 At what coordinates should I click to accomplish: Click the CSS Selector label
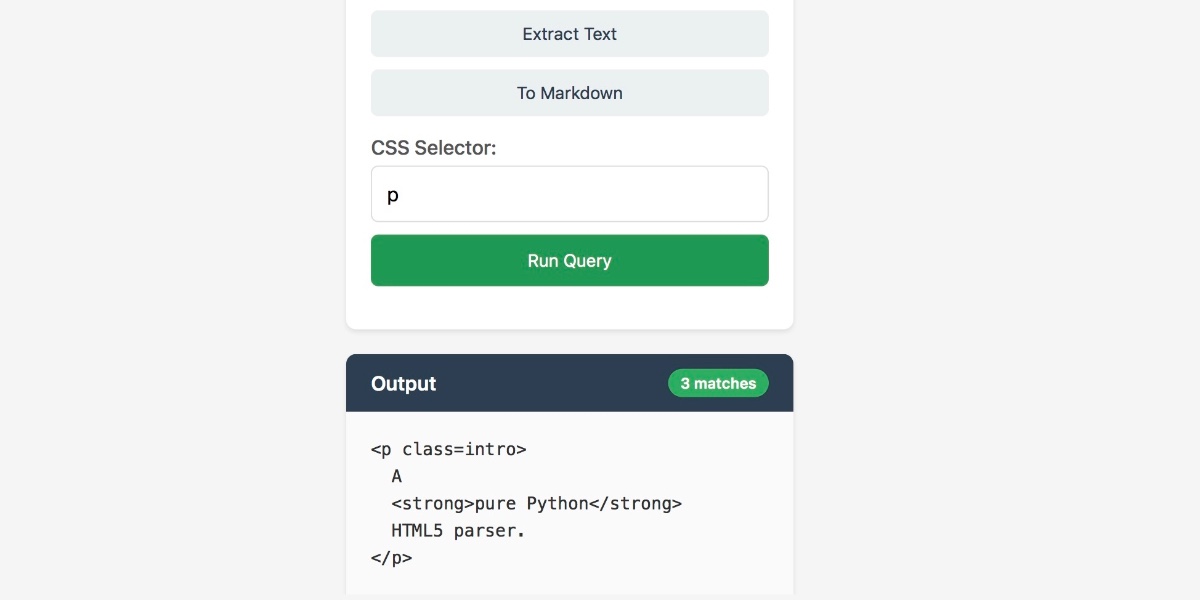pos(433,148)
